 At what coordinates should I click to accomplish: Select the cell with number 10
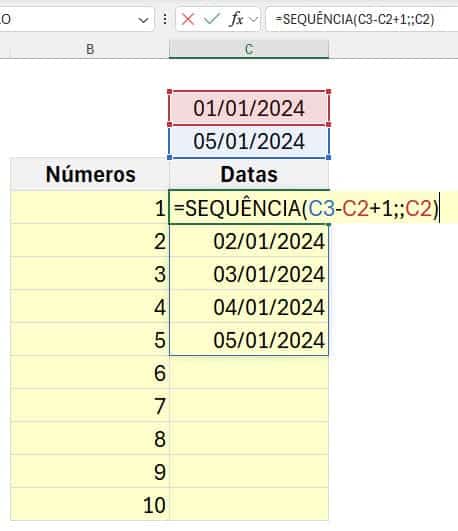90,505
